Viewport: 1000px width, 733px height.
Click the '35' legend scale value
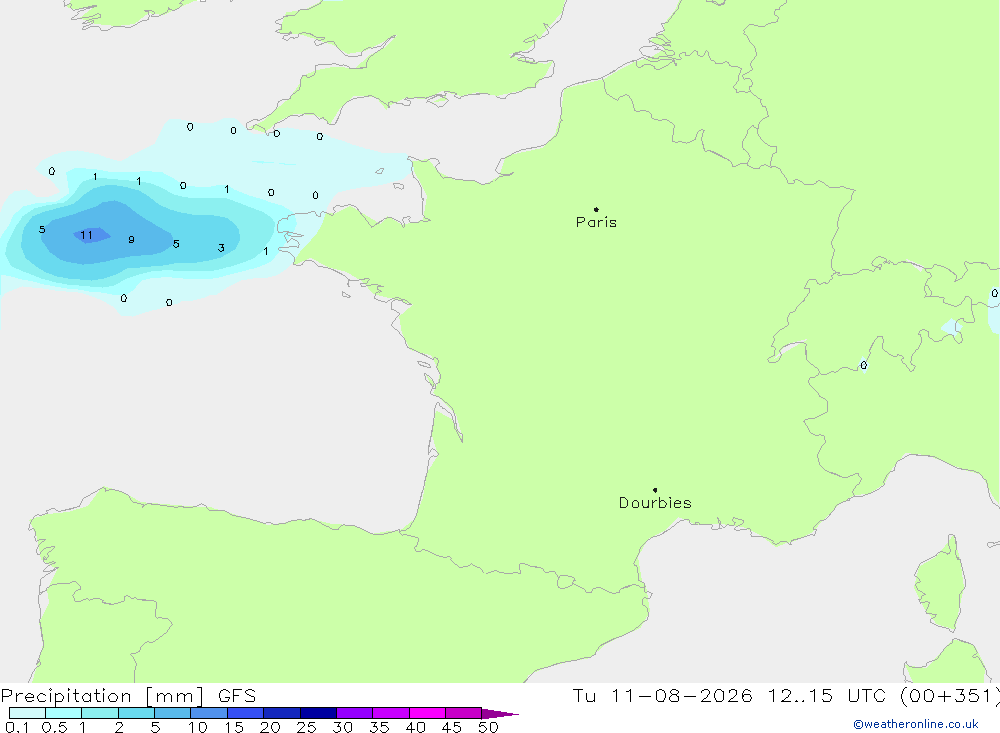pos(379,727)
